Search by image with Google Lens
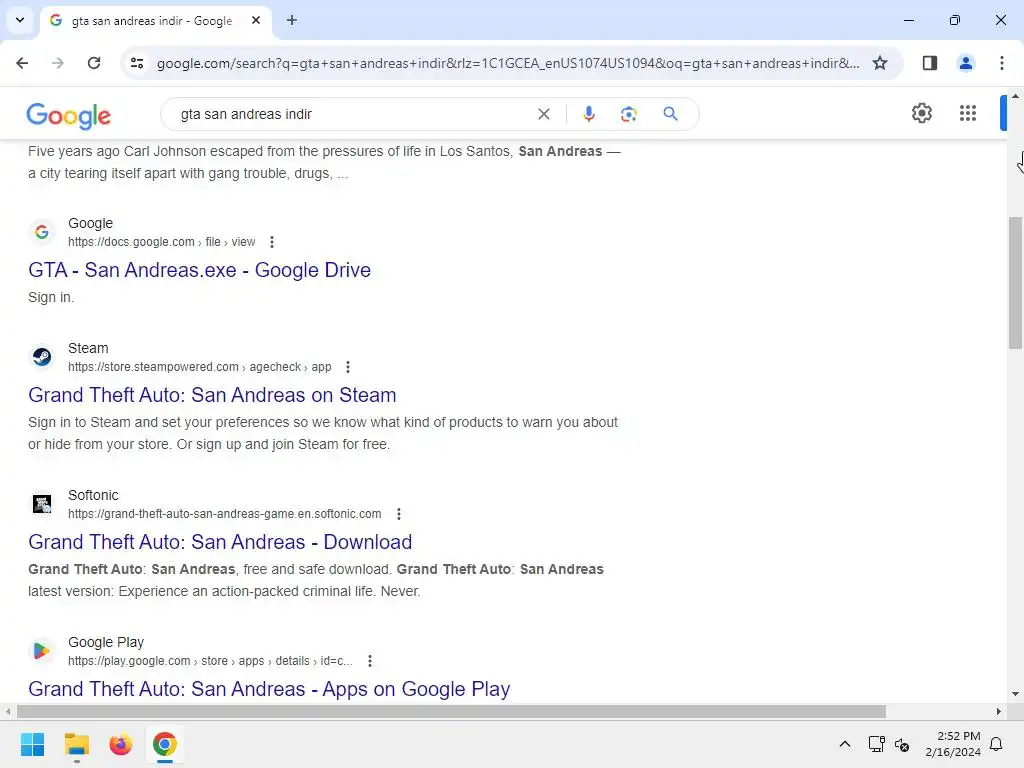The image size is (1024, 768). (x=628, y=114)
